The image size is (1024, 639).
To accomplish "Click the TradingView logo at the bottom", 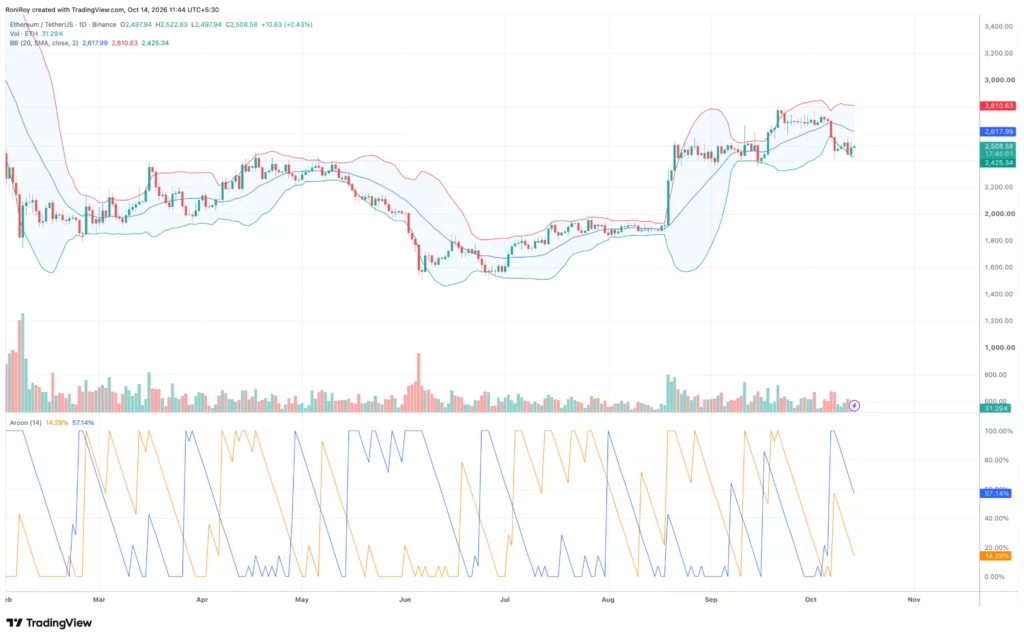I will 49,623.
